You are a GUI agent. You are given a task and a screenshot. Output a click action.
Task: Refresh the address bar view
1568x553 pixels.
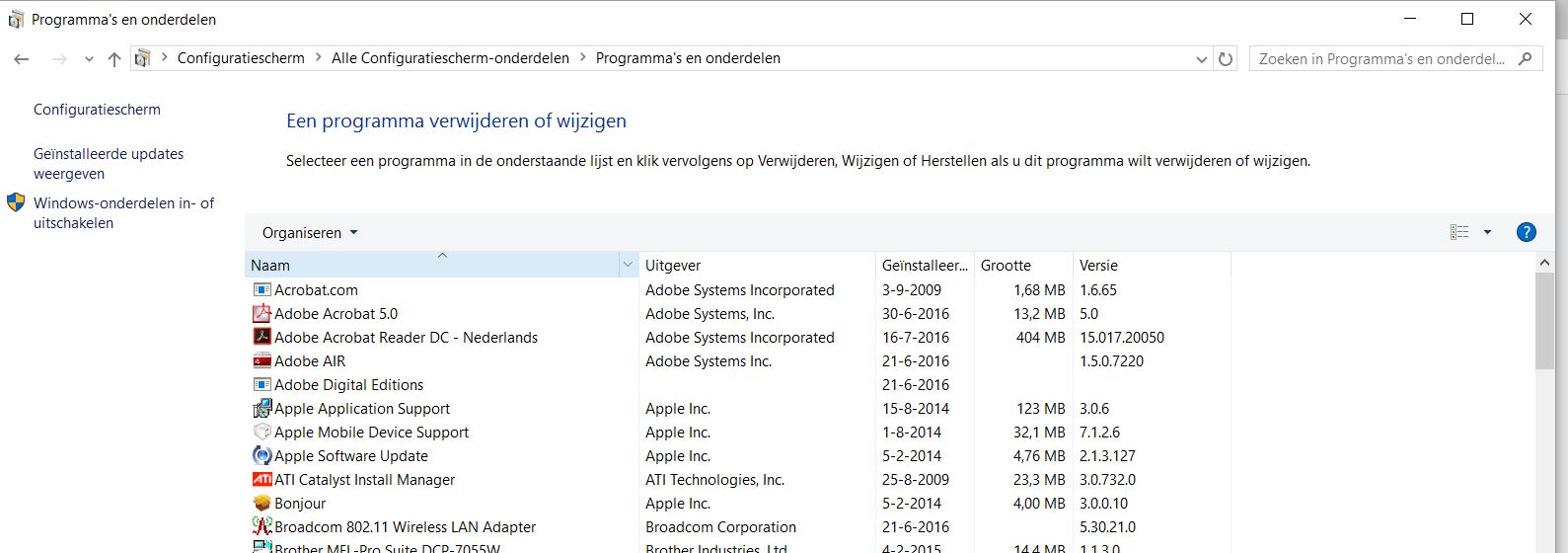coord(1226,58)
